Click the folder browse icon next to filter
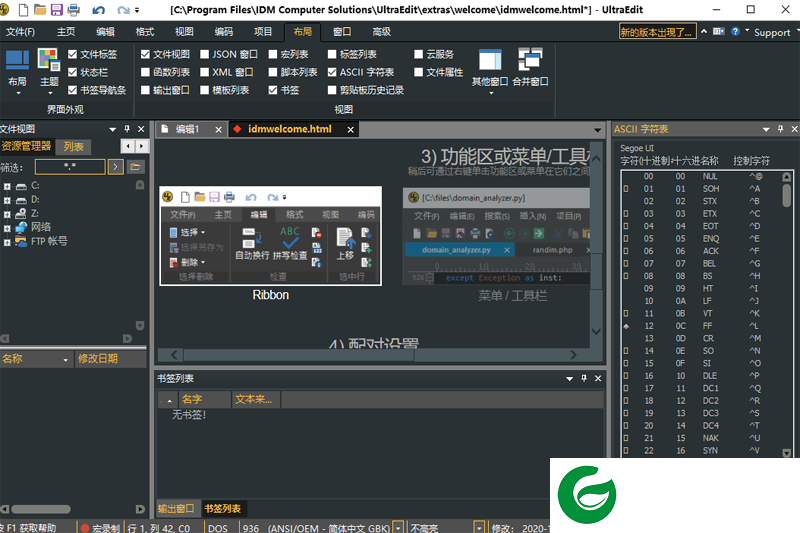This screenshot has height=533, width=800. 135,167
